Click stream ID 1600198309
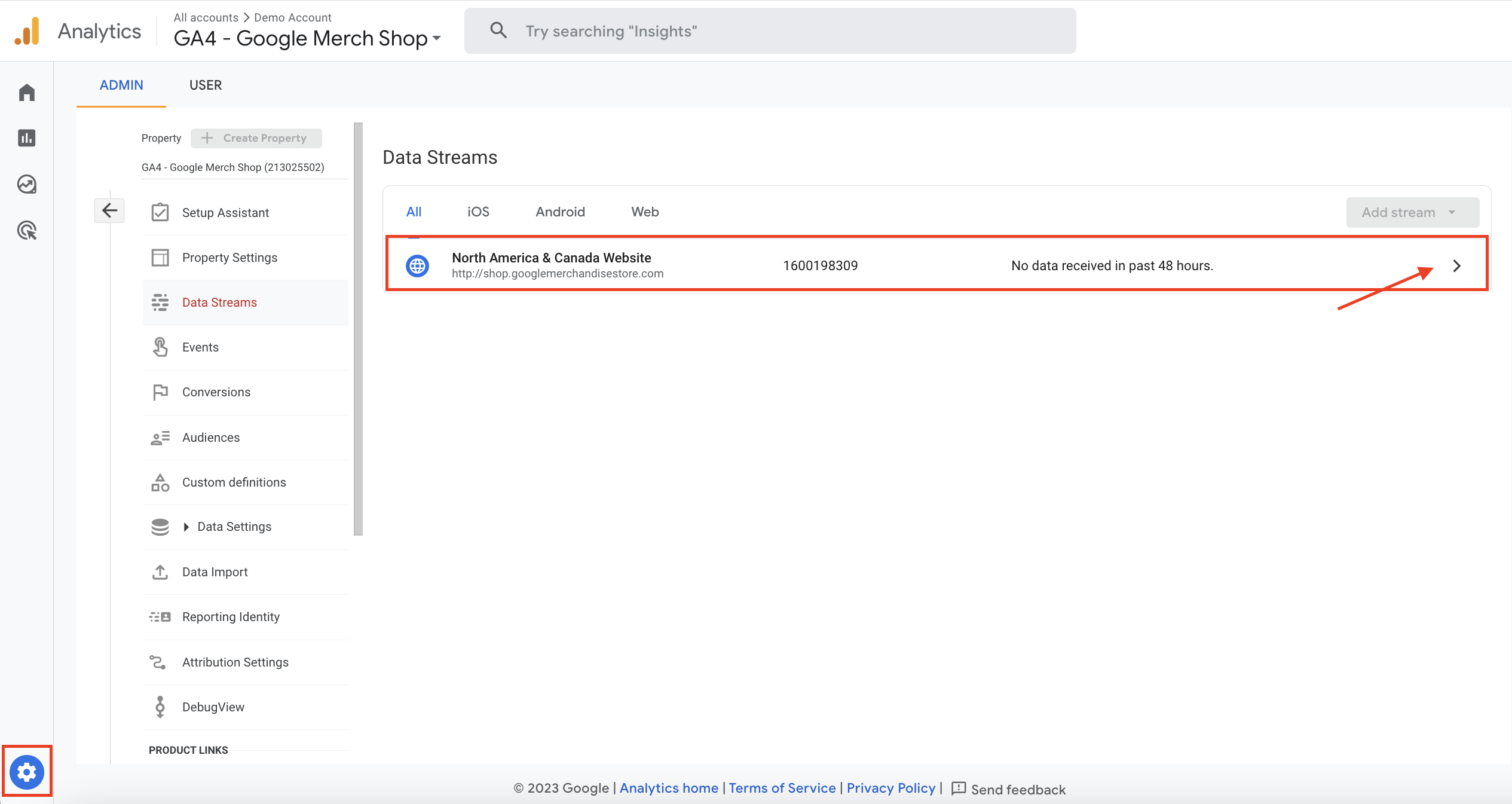Image resolution: width=1512 pixels, height=804 pixels. [820, 266]
